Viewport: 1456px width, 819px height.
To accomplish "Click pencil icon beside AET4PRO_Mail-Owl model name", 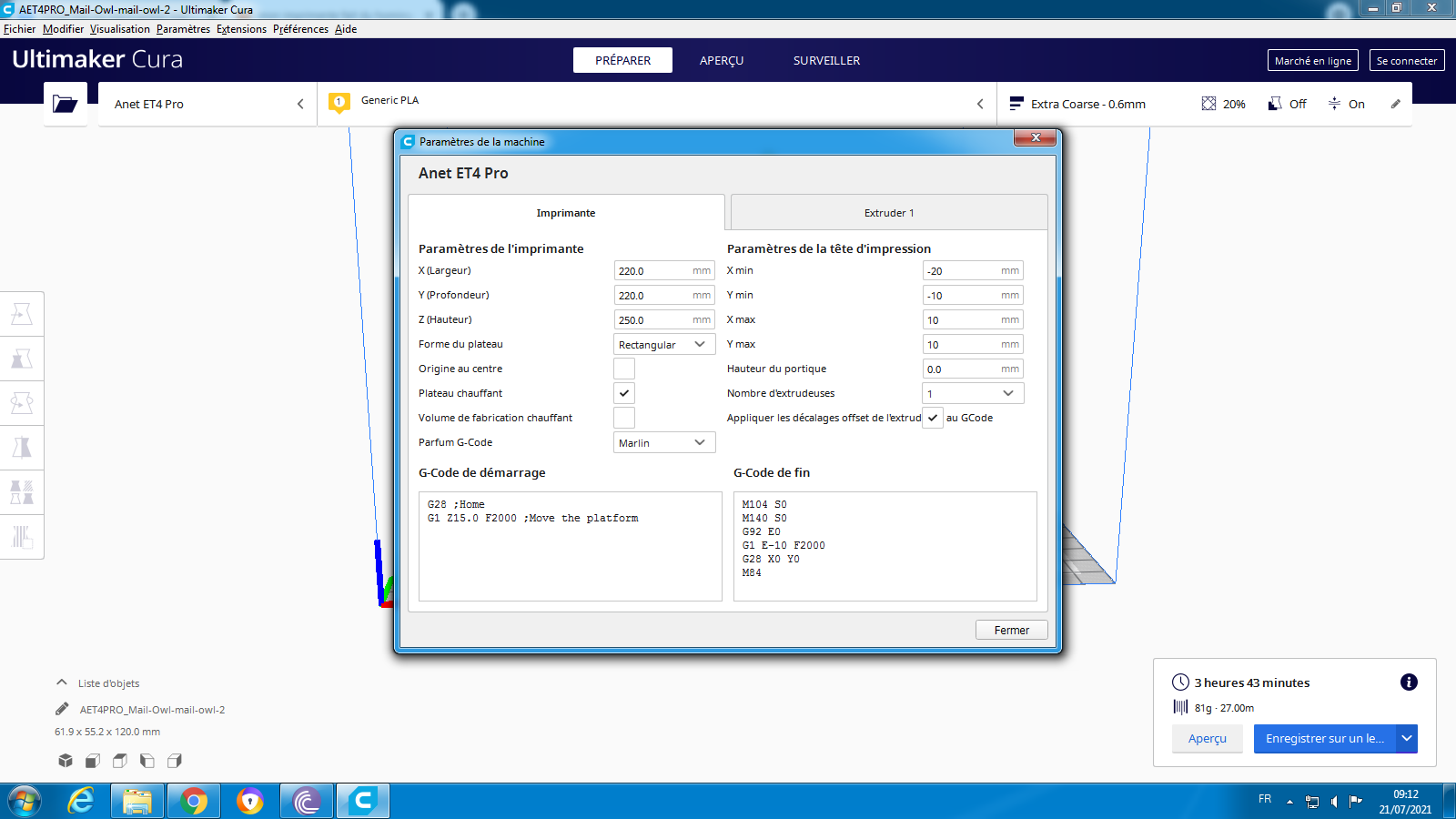I will pos(62,709).
